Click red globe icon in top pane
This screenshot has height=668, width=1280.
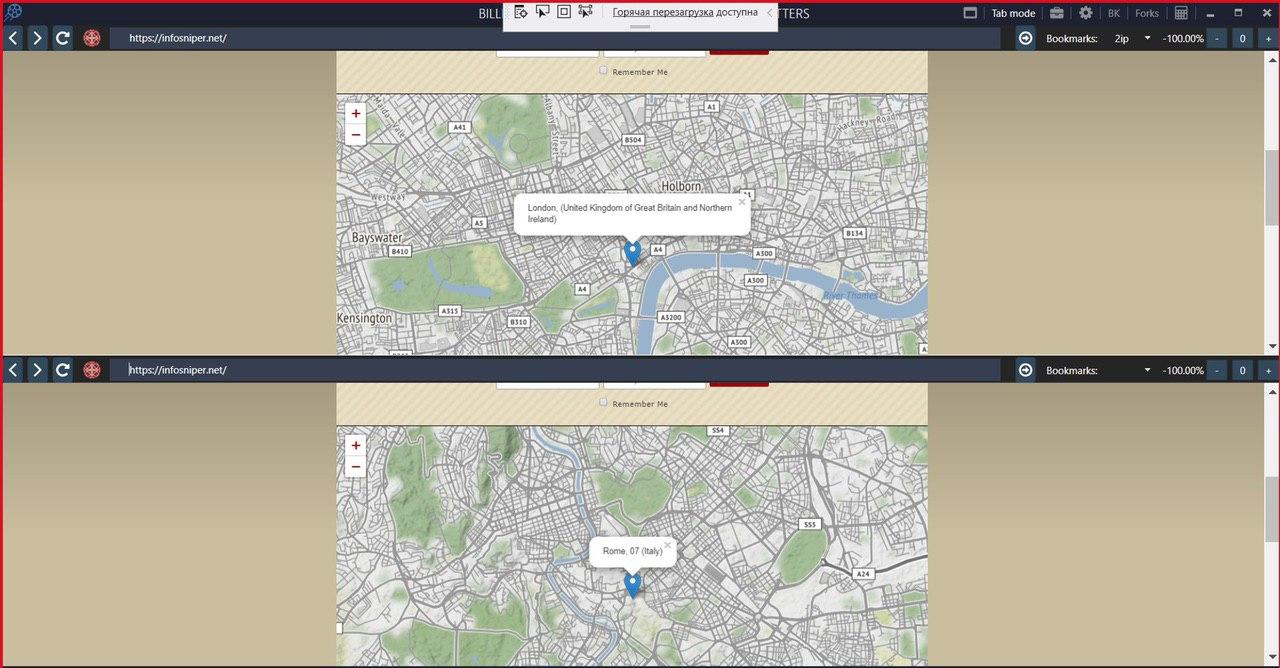(x=92, y=38)
